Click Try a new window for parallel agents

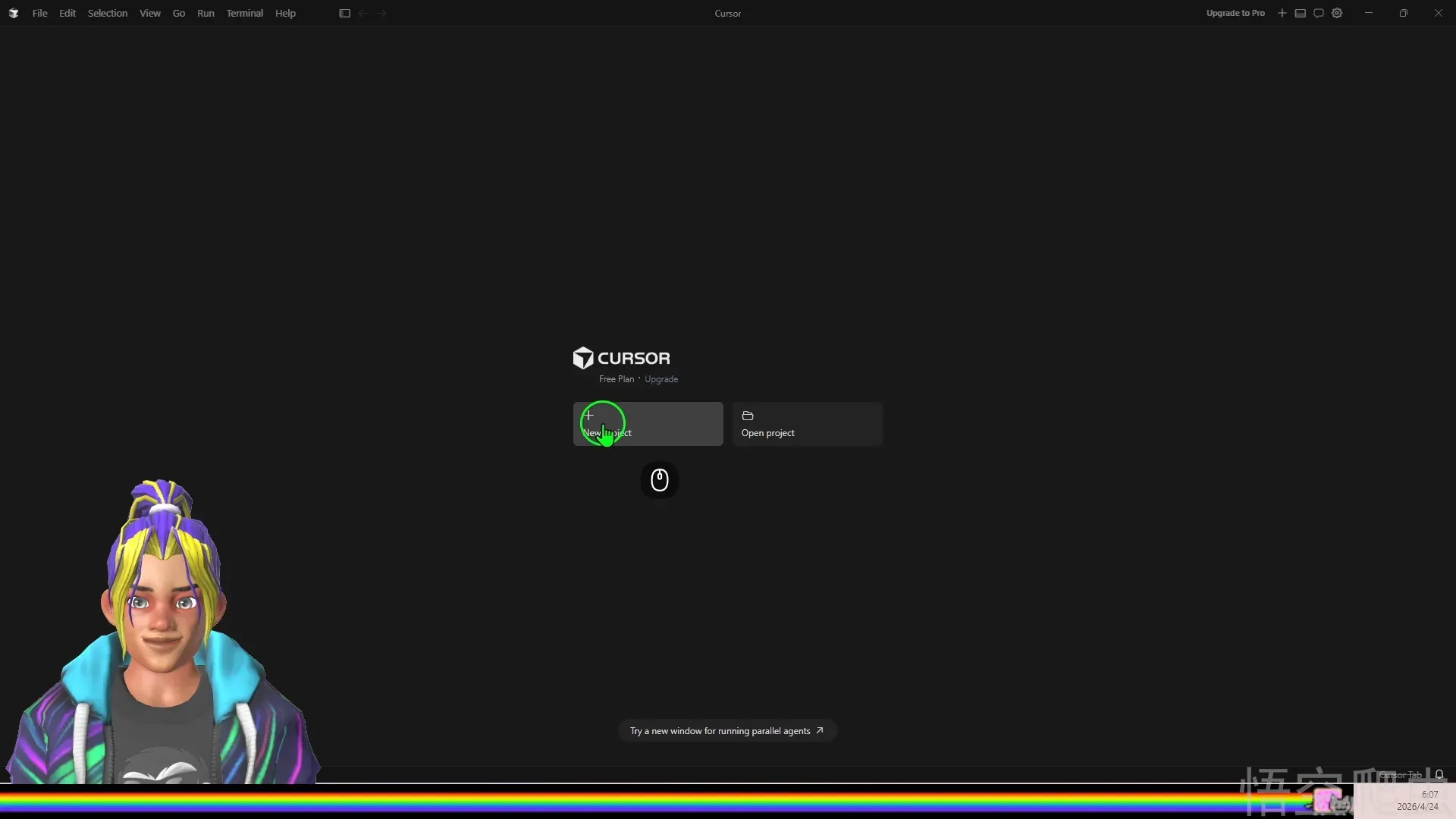[x=726, y=731]
